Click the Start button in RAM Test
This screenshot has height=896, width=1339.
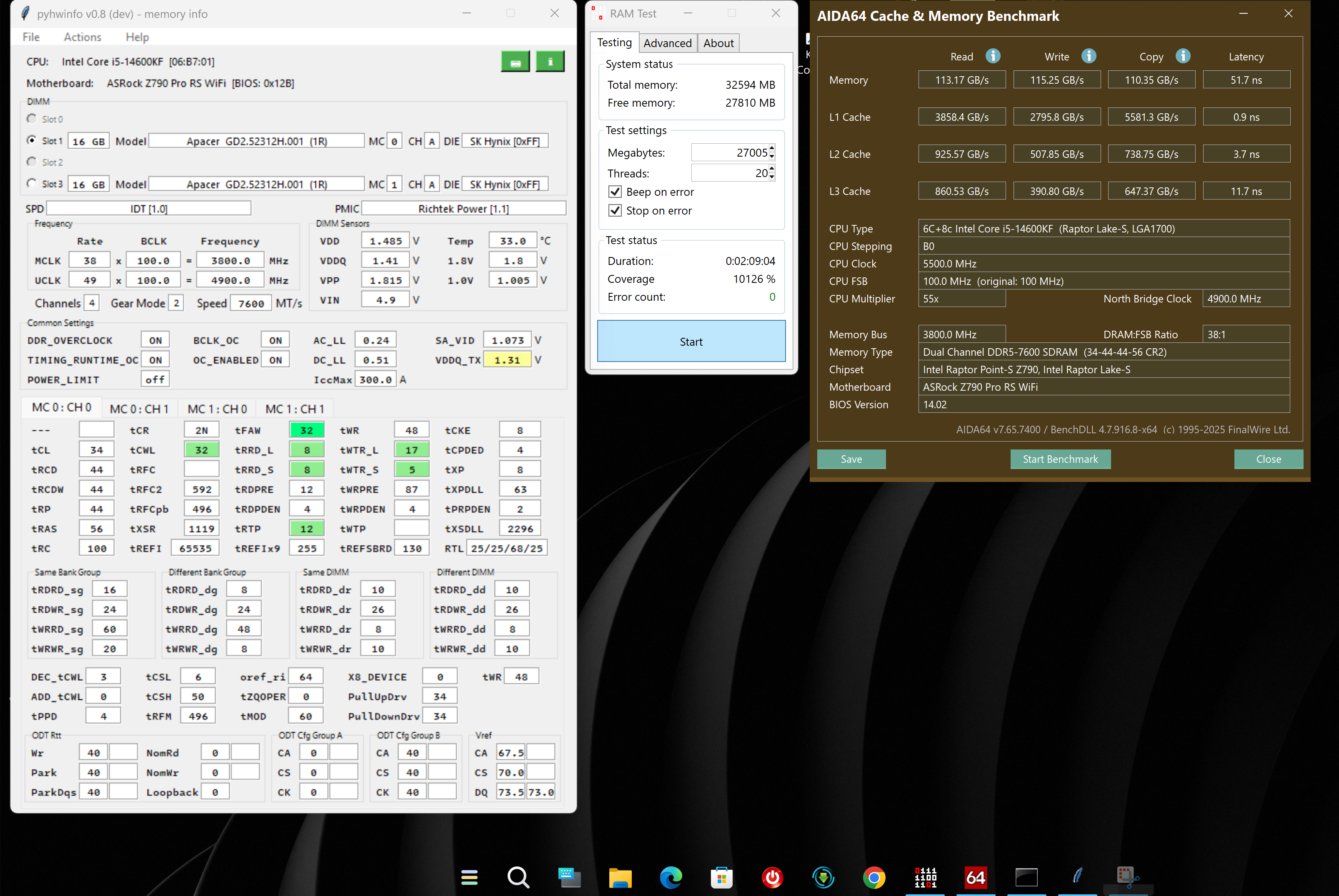pyautogui.click(x=691, y=342)
